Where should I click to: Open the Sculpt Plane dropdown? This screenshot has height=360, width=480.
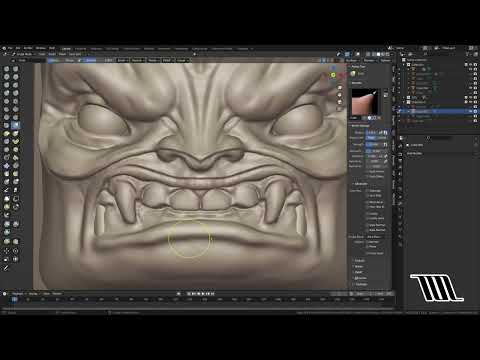(375, 237)
